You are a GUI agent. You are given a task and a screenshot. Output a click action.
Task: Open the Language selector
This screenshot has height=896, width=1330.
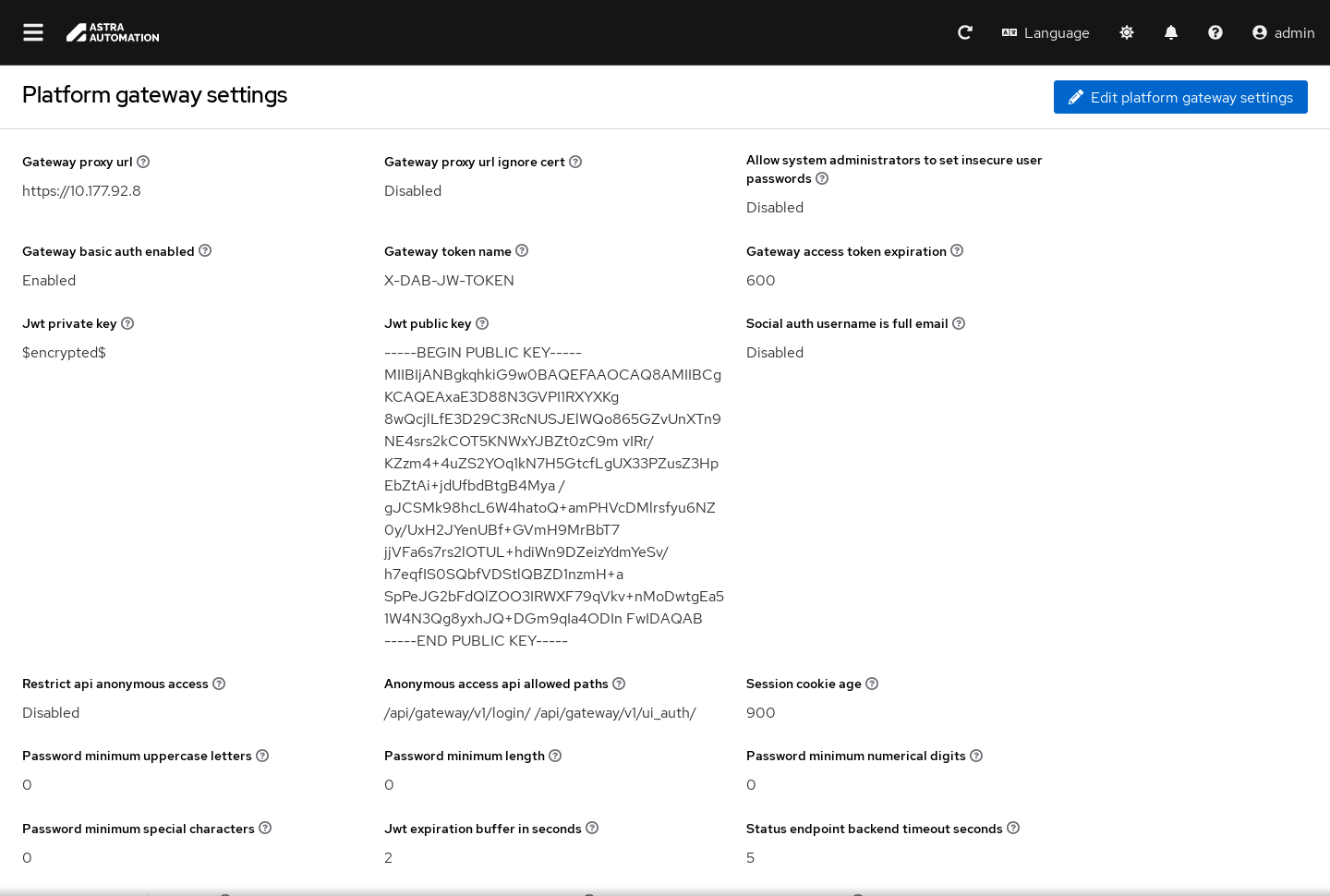point(1046,32)
